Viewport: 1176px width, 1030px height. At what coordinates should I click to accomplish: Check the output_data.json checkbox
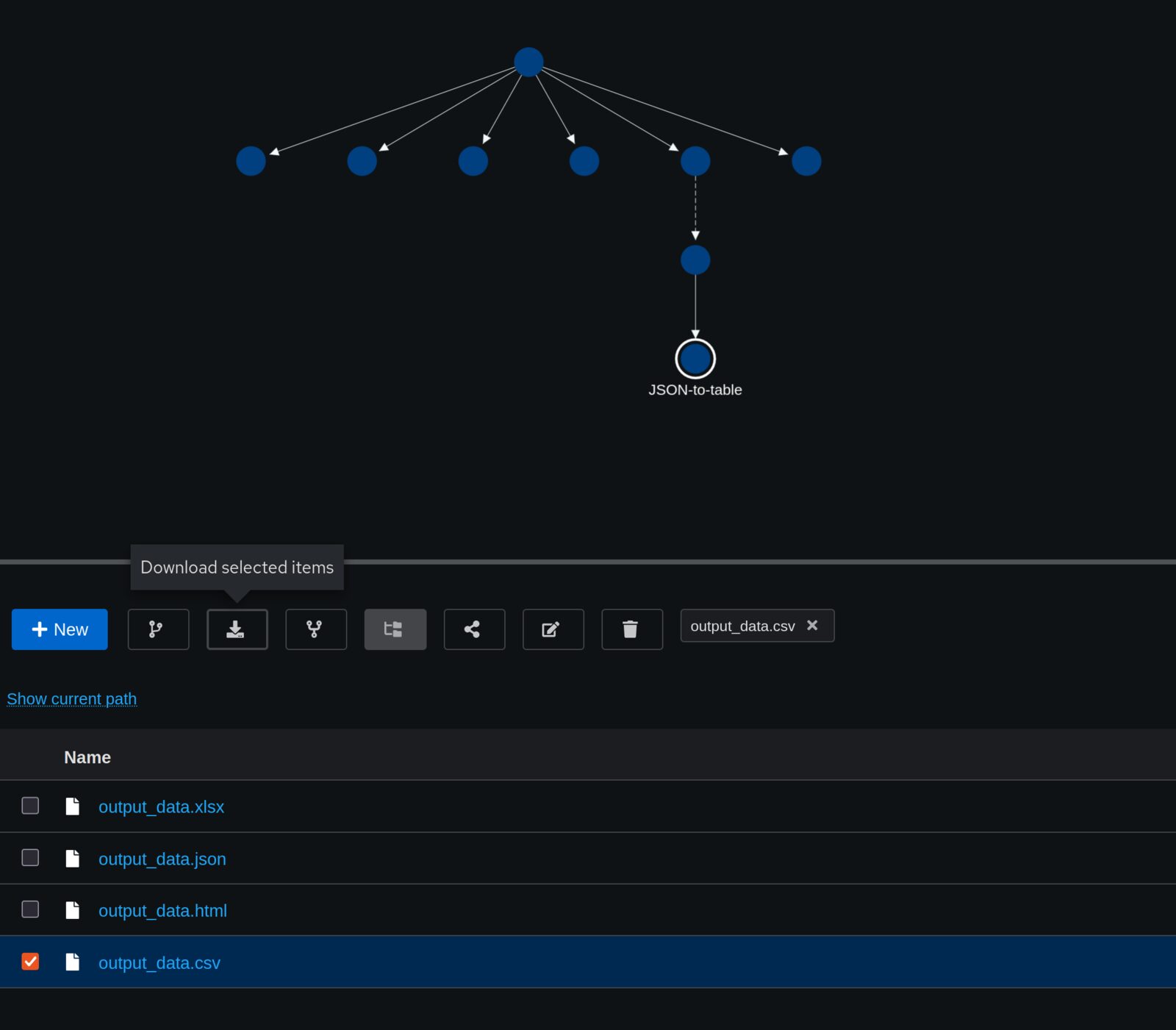(x=30, y=858)
